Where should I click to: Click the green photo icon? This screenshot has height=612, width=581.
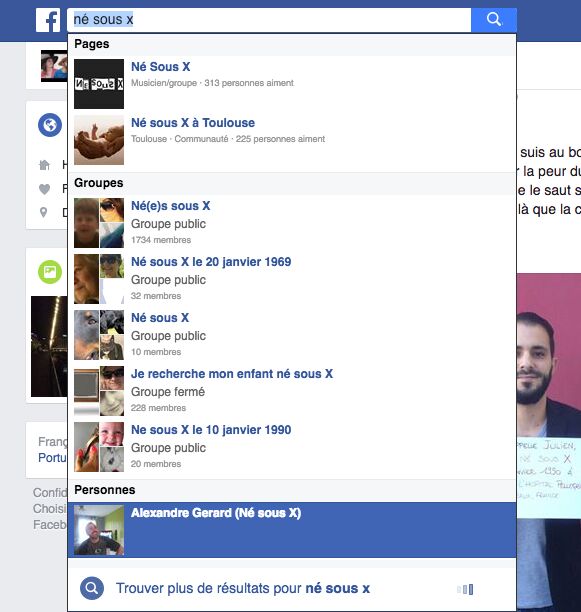click(50, 272)
